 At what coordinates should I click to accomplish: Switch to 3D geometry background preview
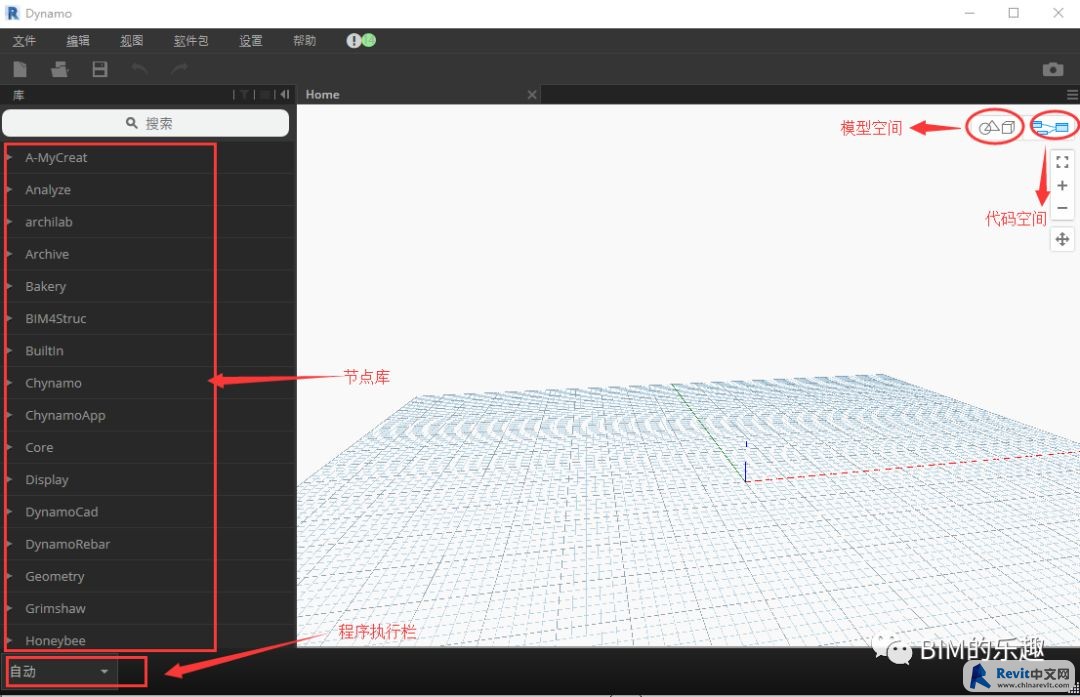(996, 127)
